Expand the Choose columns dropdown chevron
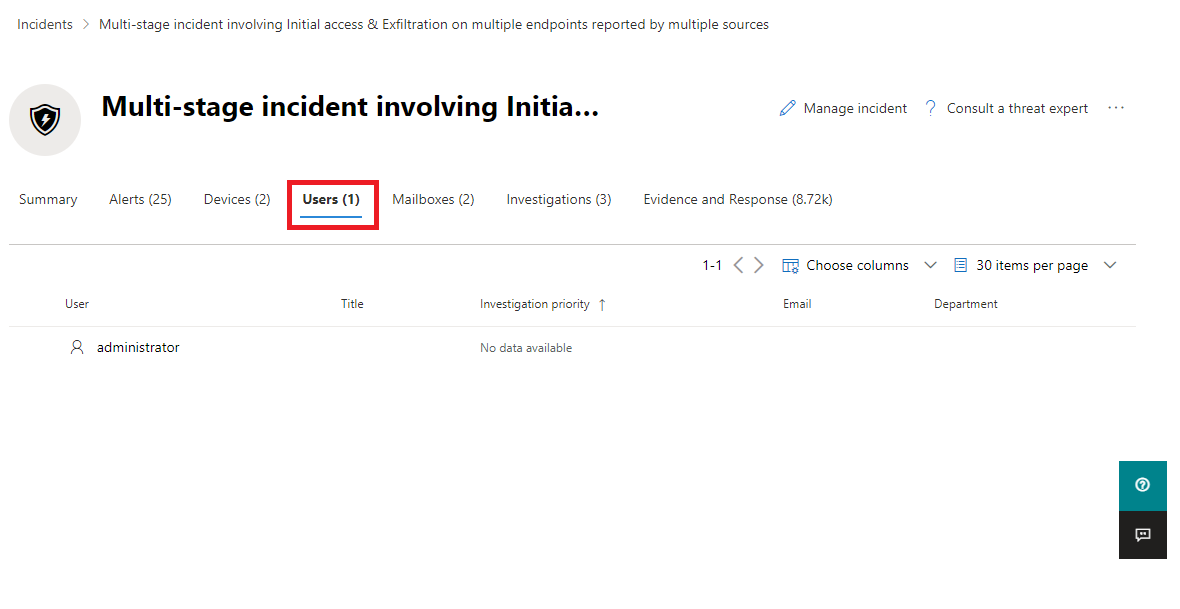Image resolution: width=1180 pixels, height=609 pixels. (x=930, y=265)
